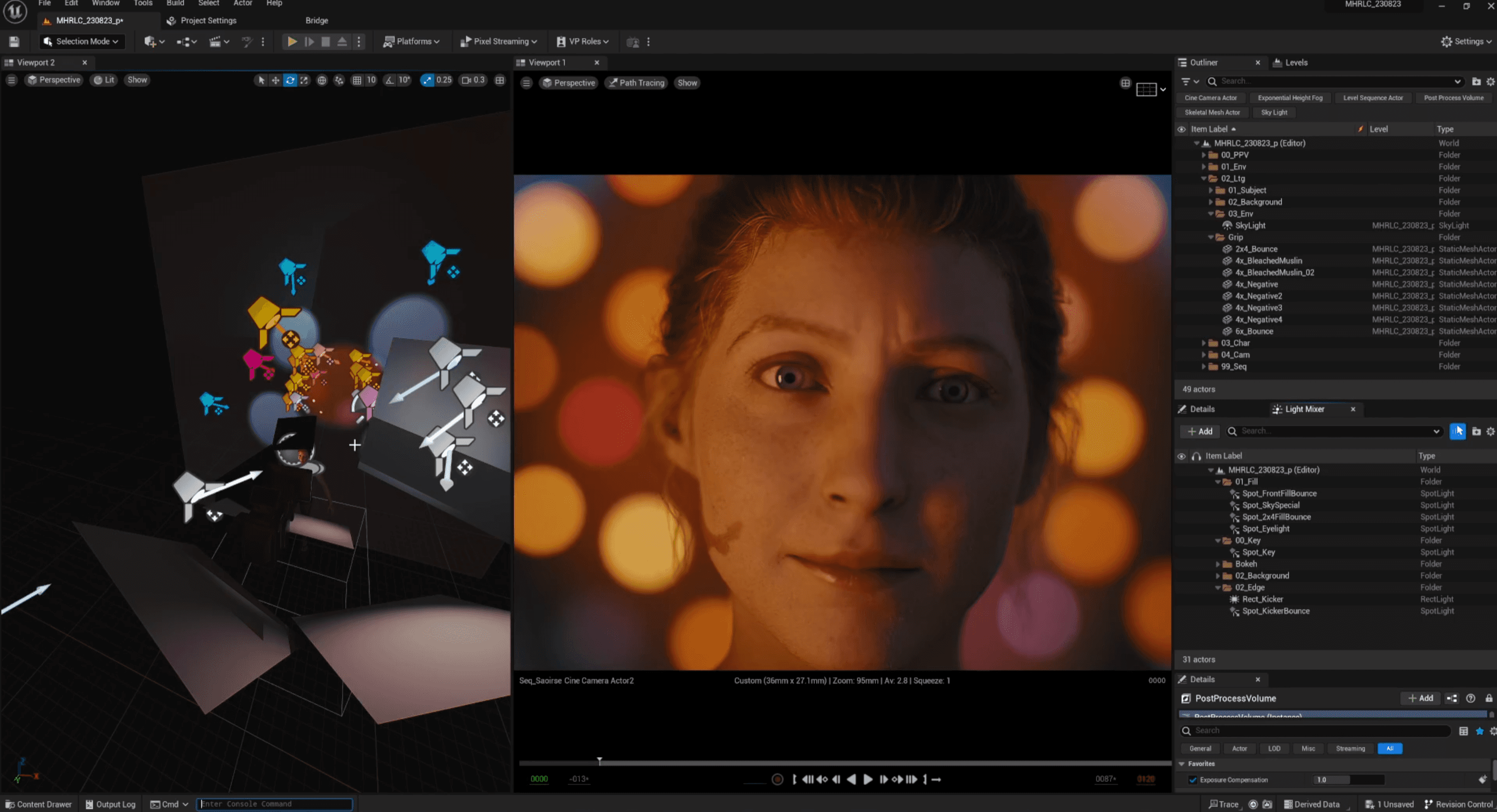Click timeline play forward button
The width and height of the screenshot is (1497, 812).
[868, 779]
